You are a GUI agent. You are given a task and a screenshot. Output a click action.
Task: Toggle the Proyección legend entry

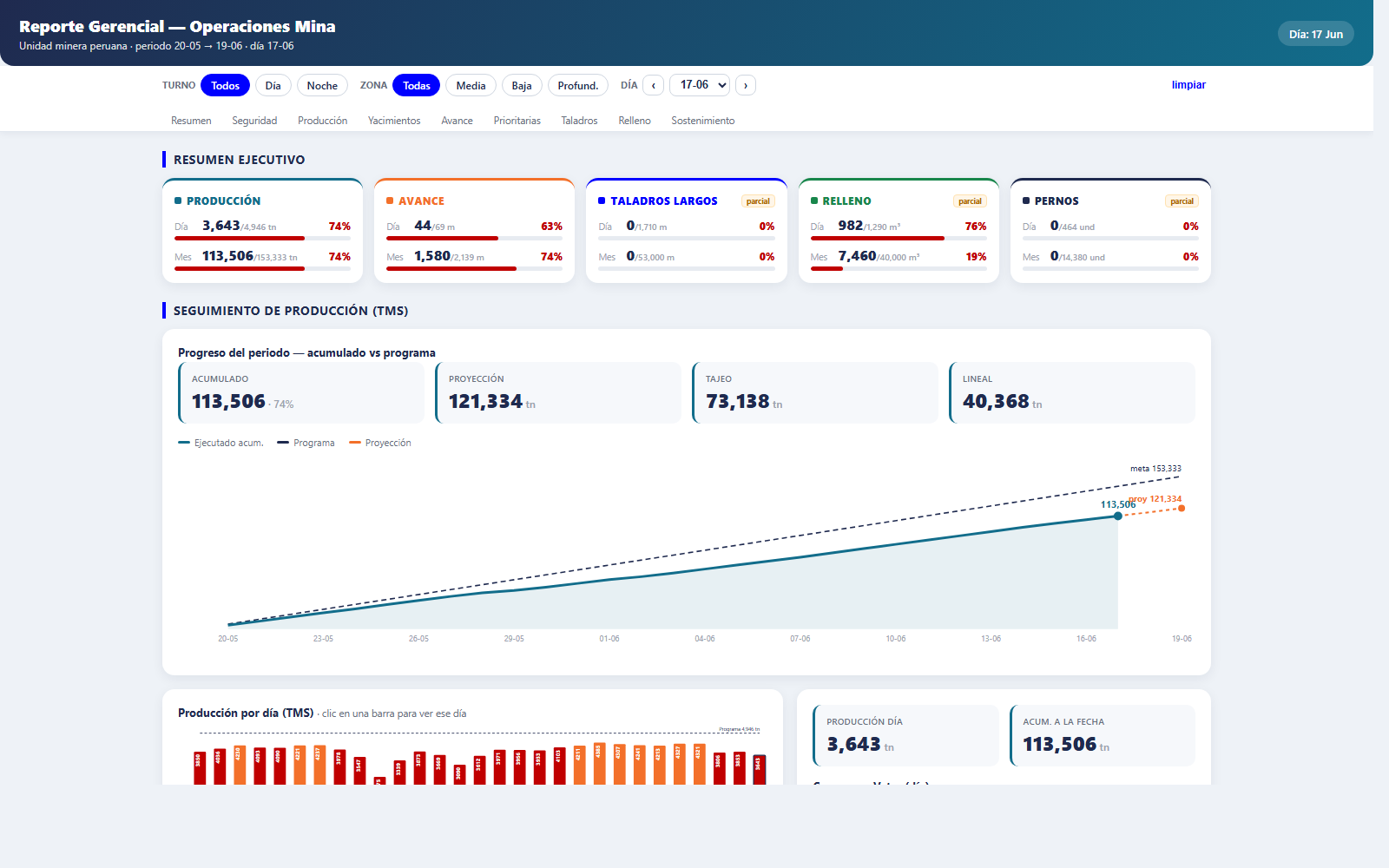(379, 443)
